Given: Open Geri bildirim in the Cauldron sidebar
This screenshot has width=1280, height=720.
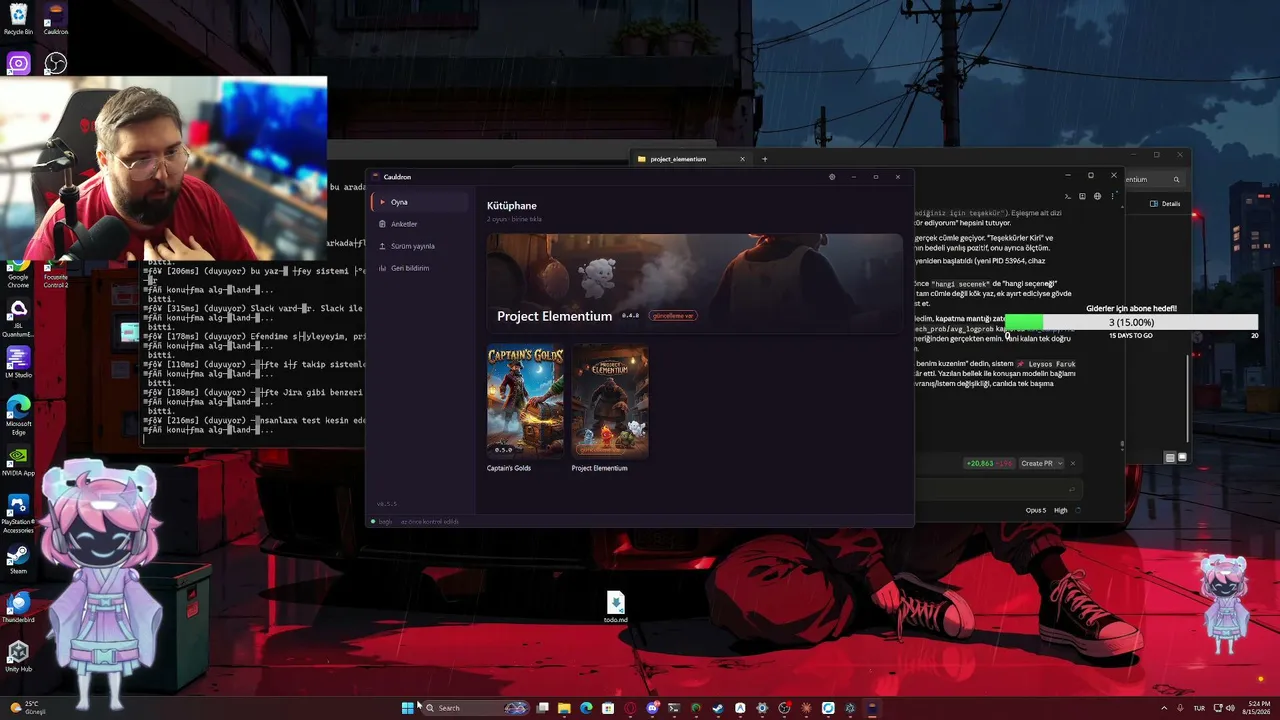Looking at the screenshot, I should point(419,268).
